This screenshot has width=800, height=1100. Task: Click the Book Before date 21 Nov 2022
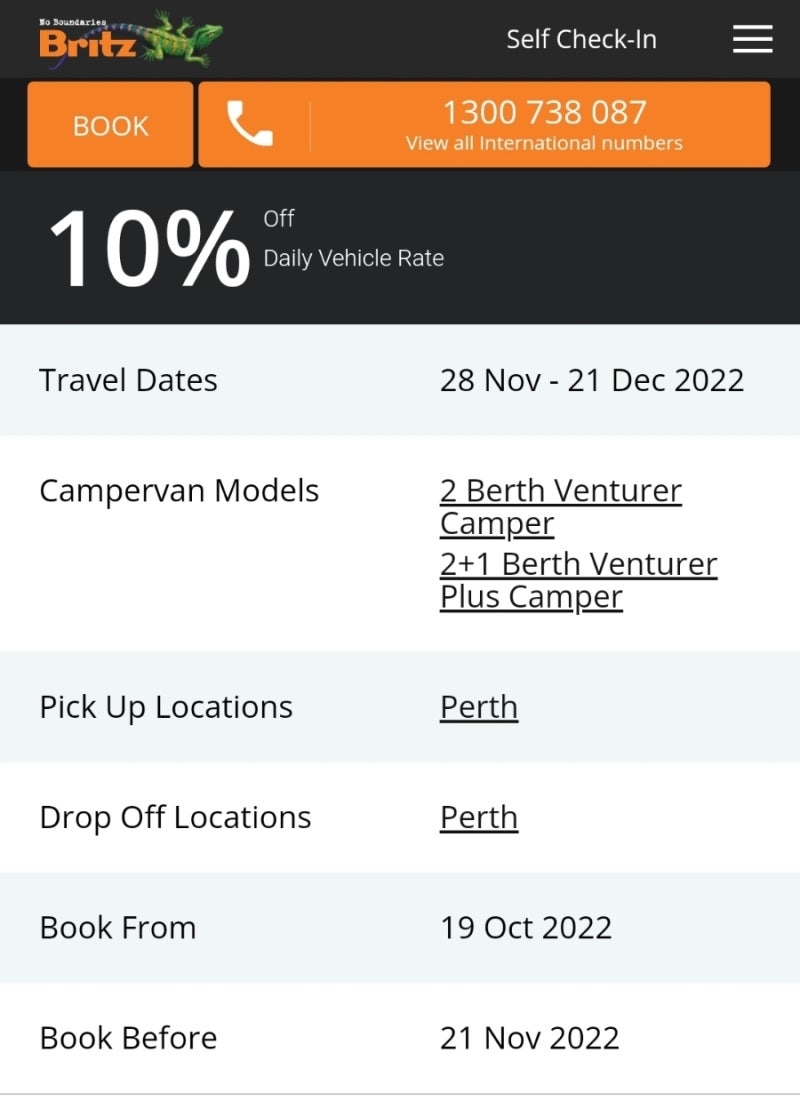[x=529, y=1038]
